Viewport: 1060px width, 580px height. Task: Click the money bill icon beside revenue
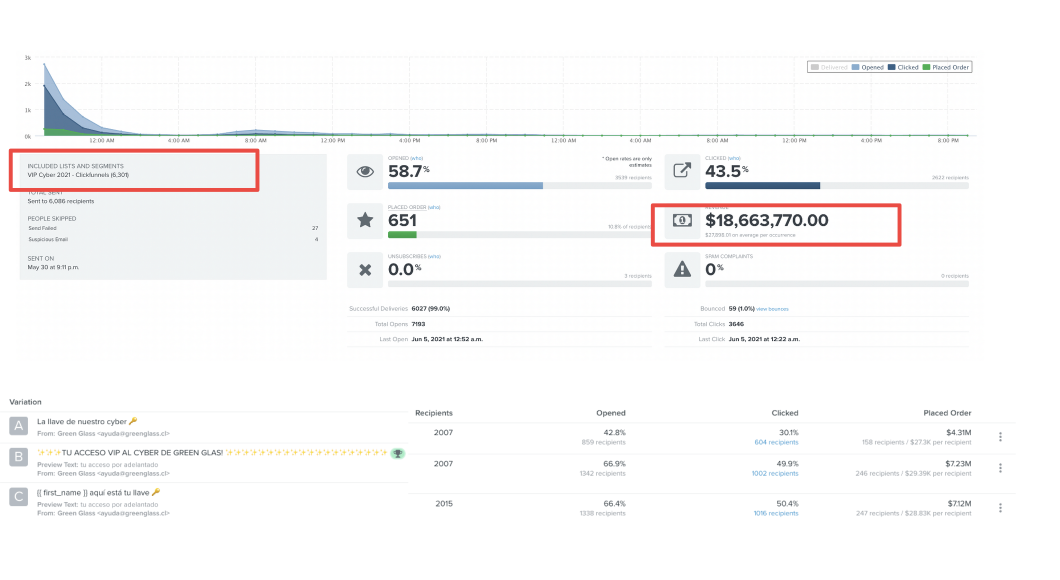click(x=682, y=220)
